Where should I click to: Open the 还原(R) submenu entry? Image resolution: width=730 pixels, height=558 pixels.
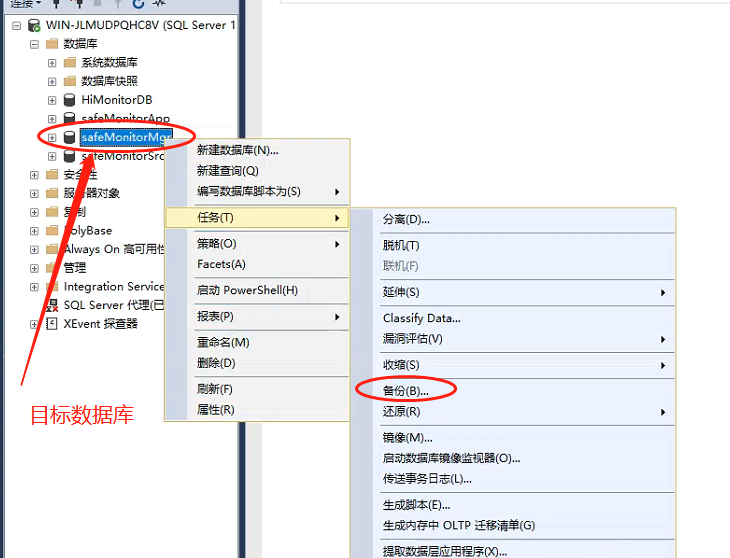[401, 411]
